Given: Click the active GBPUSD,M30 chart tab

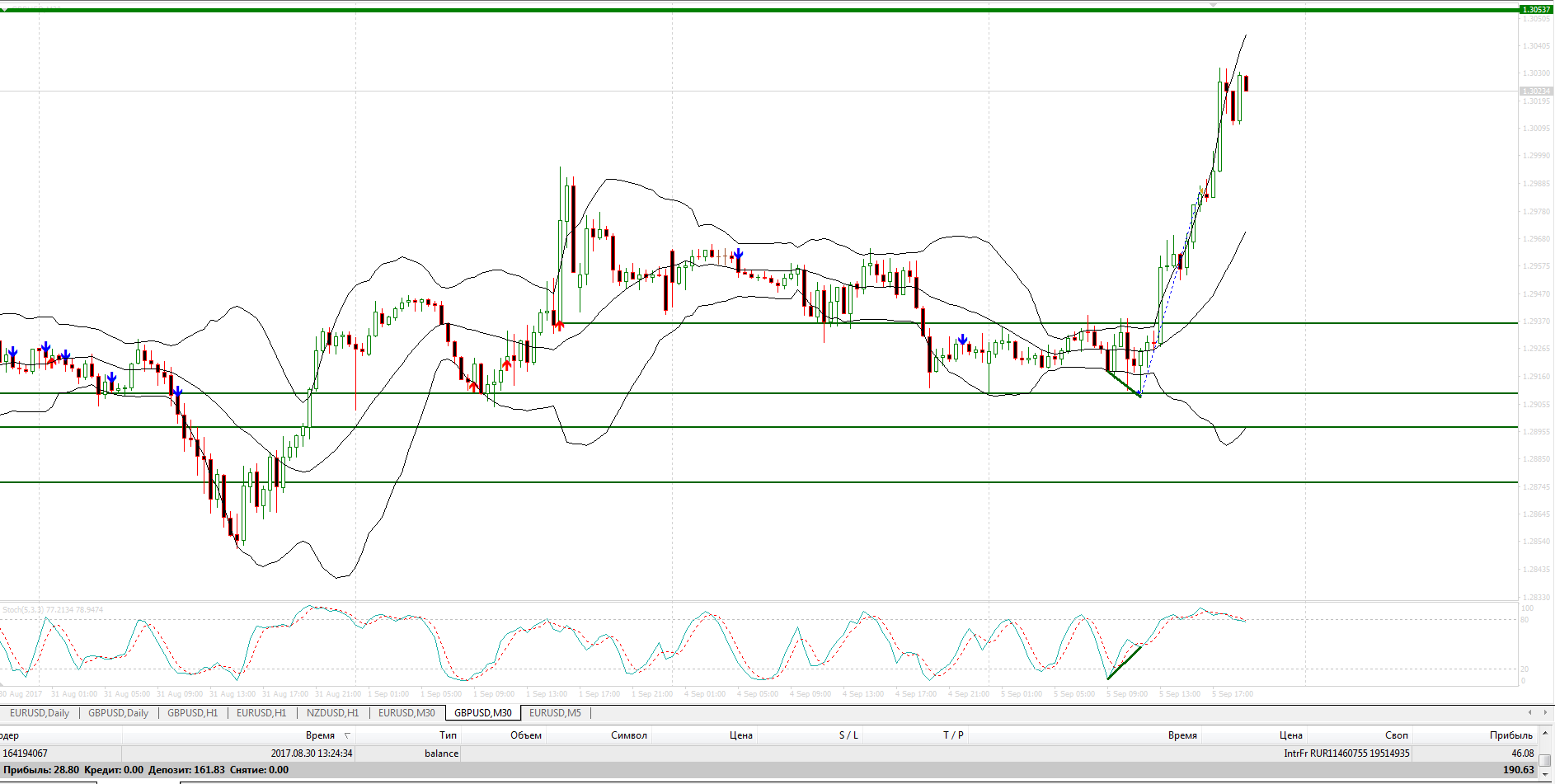Looking at the screenshot, I should (x=483, y=713).
